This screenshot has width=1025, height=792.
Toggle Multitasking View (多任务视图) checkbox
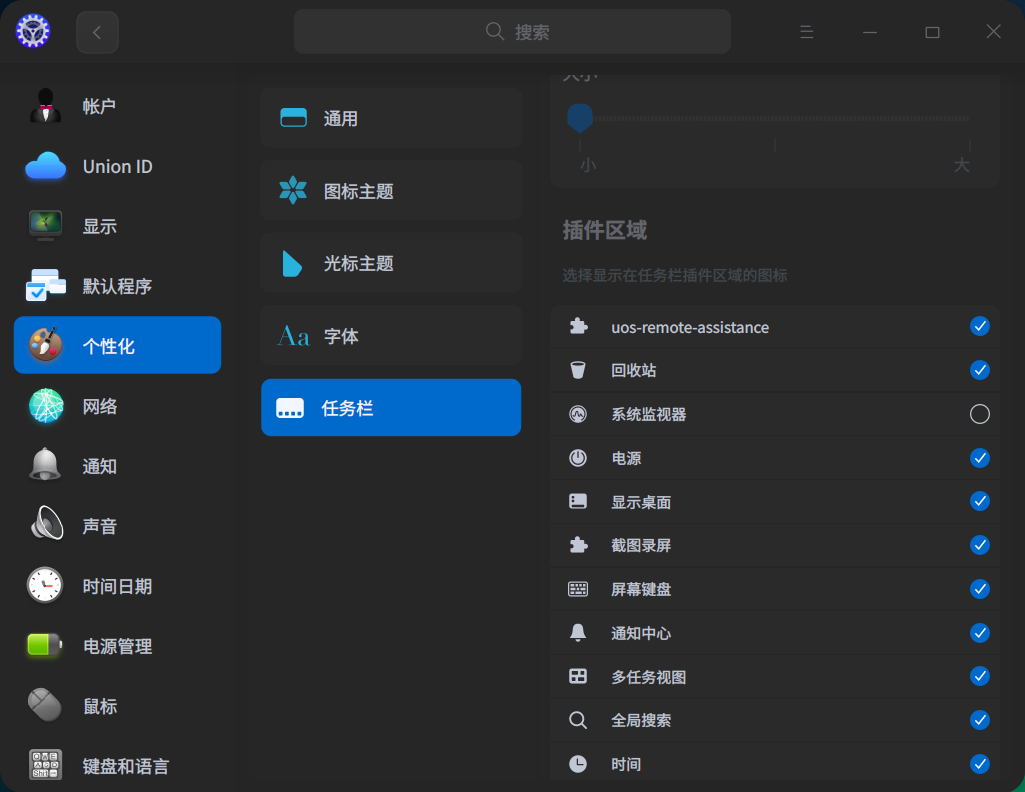979,676
